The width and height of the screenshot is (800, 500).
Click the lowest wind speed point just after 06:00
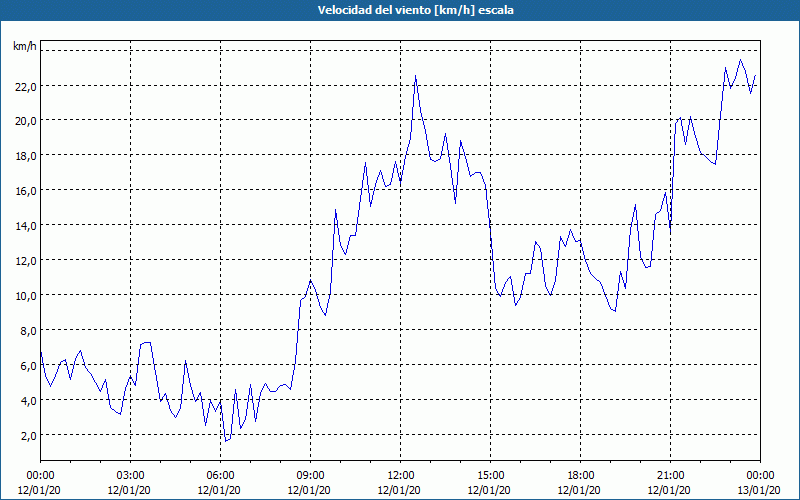[226, 441]
